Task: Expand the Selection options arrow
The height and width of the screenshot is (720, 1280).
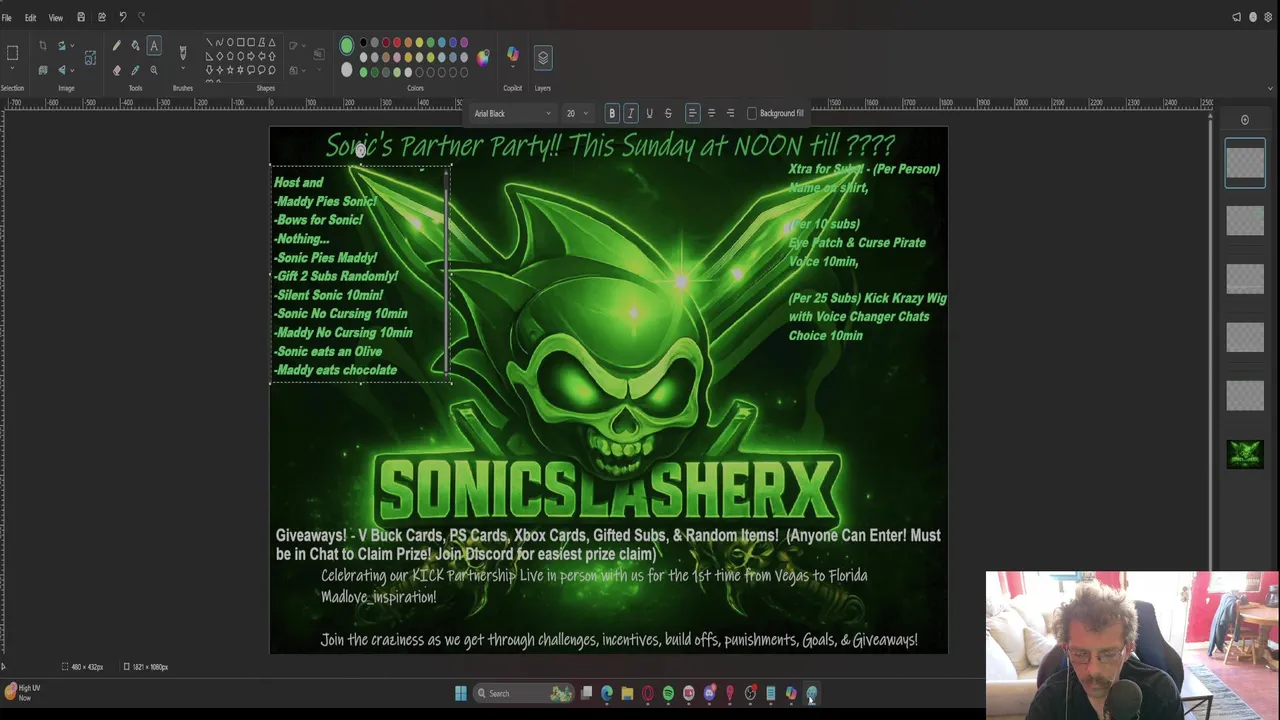Action: pos(13,69)
